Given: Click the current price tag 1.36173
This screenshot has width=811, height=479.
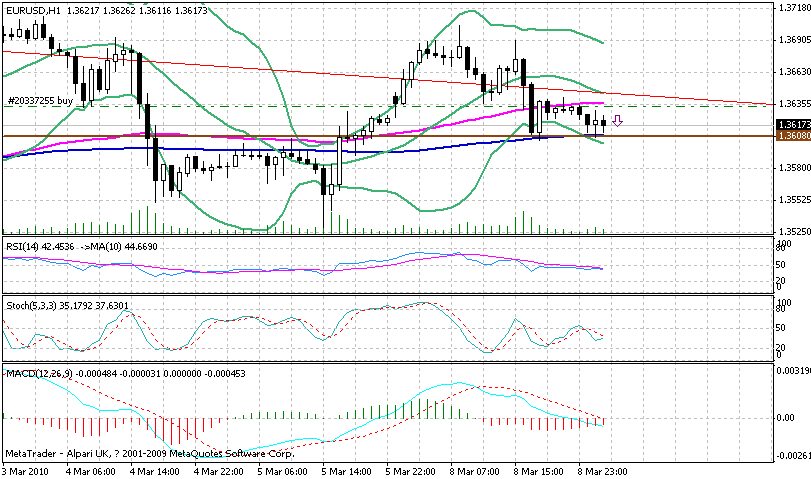Looking at the screenshot, I should pyautogui.click(x=794, y=125).
